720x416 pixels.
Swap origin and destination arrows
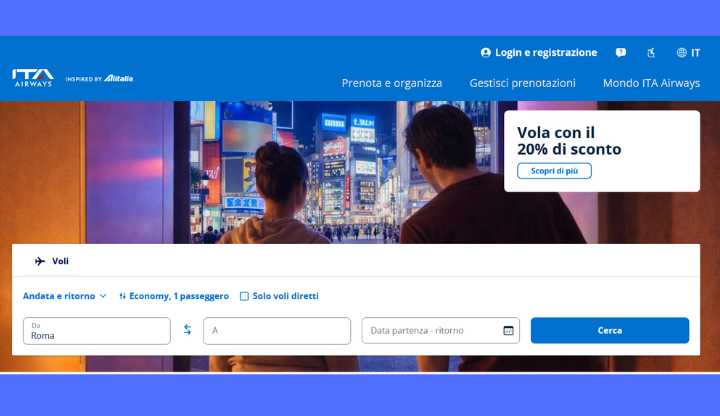[x=187, y=330]
